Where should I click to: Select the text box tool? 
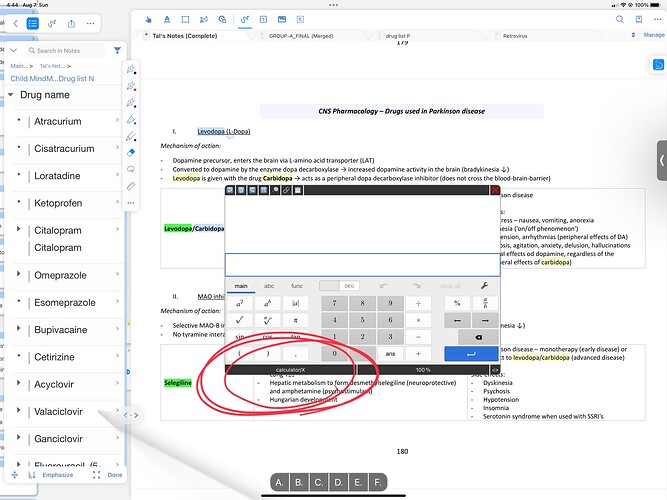[x=264, y=20]
